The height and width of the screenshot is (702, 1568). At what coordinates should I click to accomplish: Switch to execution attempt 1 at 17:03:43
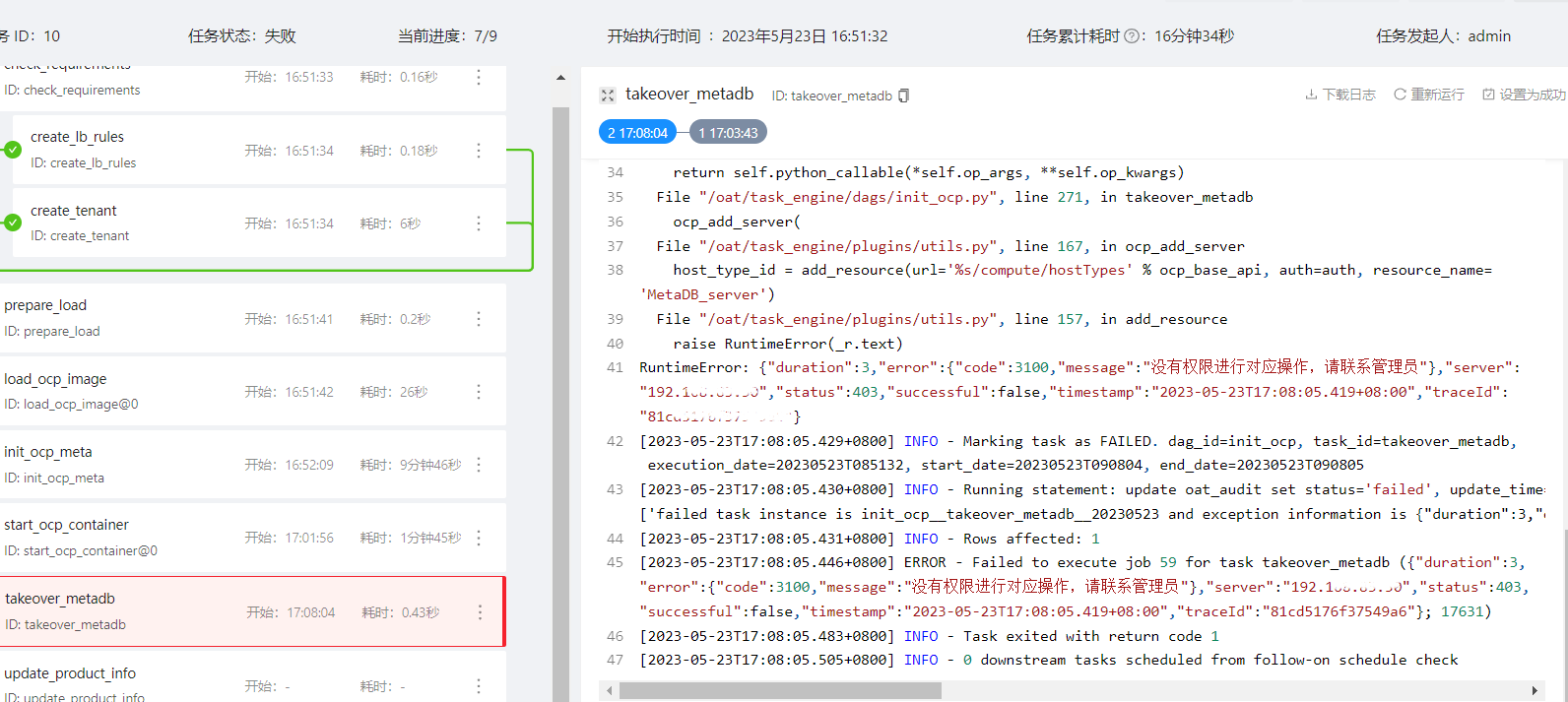pos(728,133)
